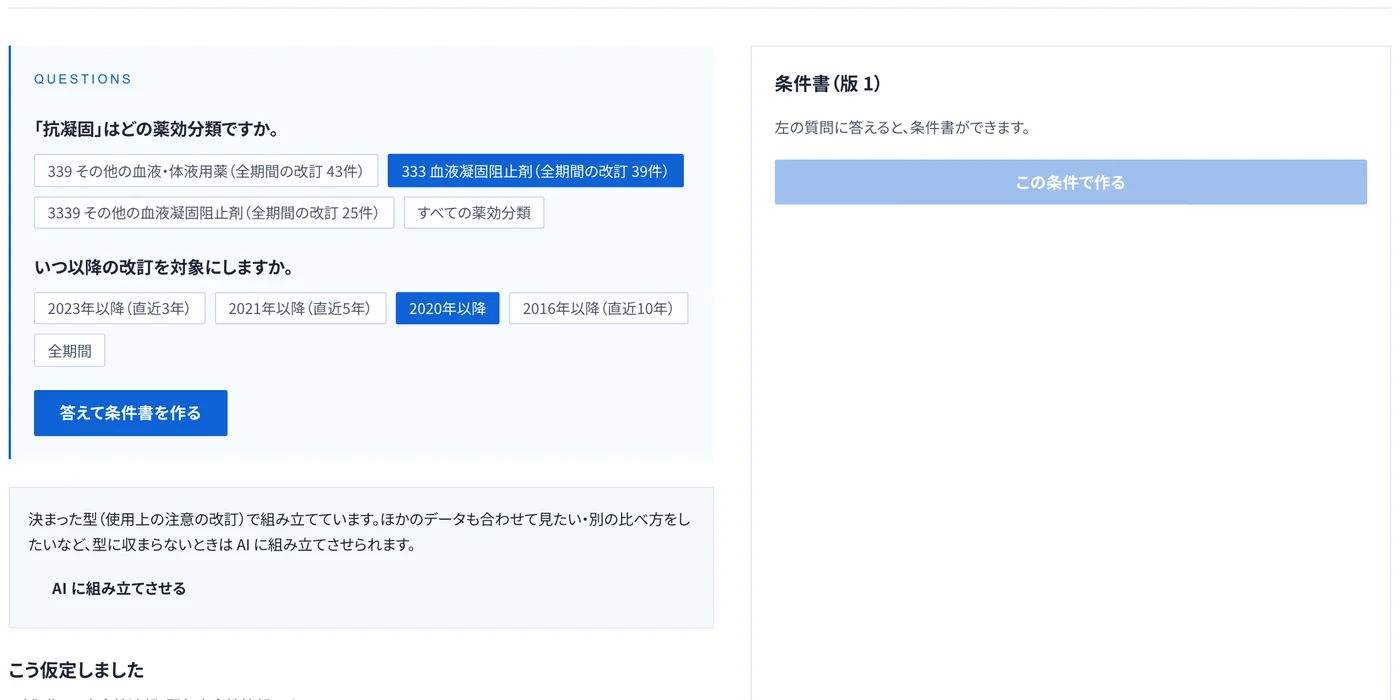
Task: Click the question いつ以降の改訂を対象にしますか。
Action: (x=164, y=267)
